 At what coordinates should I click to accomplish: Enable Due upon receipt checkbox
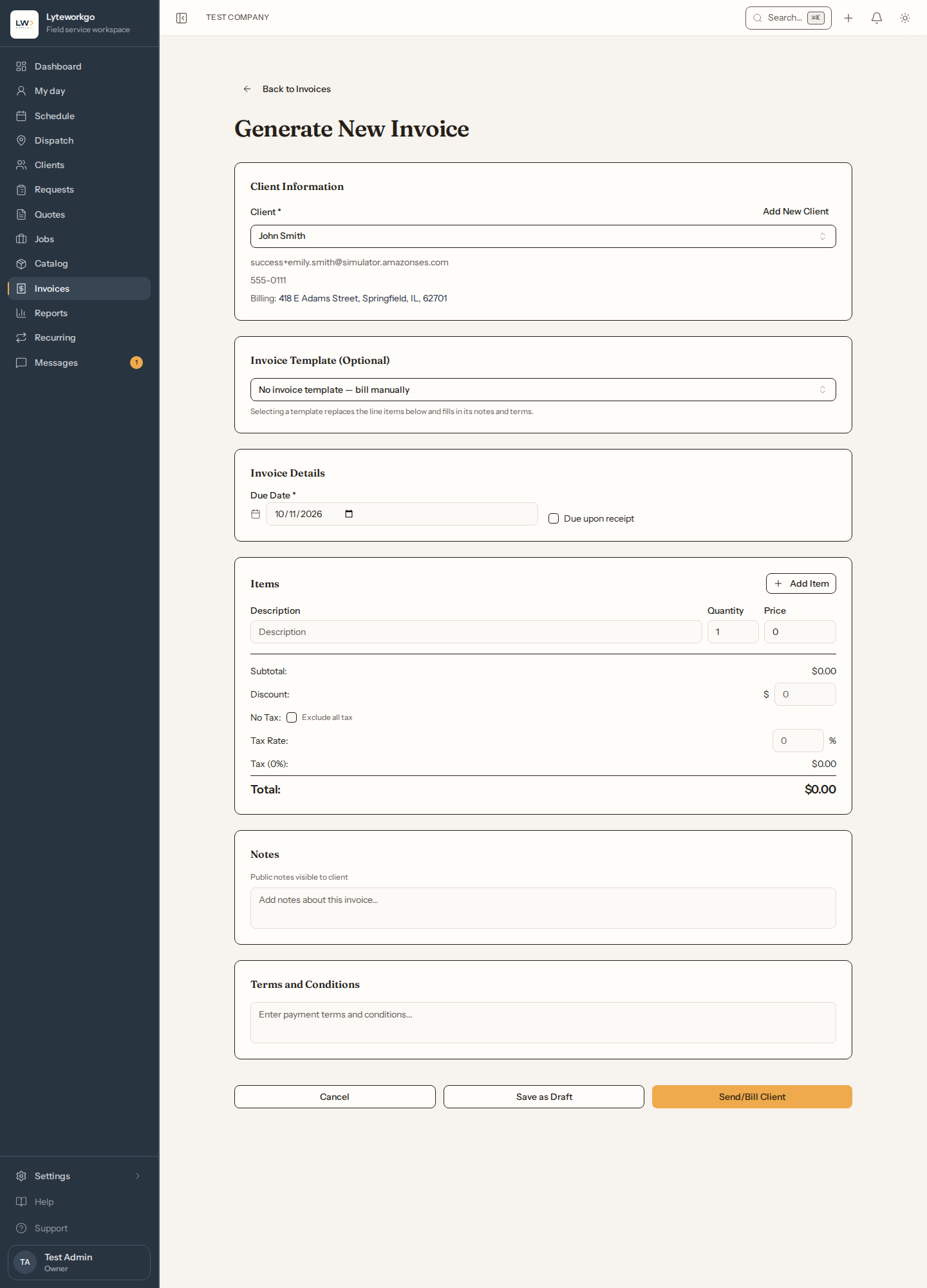pyautogui.click(x=554, y=518)
